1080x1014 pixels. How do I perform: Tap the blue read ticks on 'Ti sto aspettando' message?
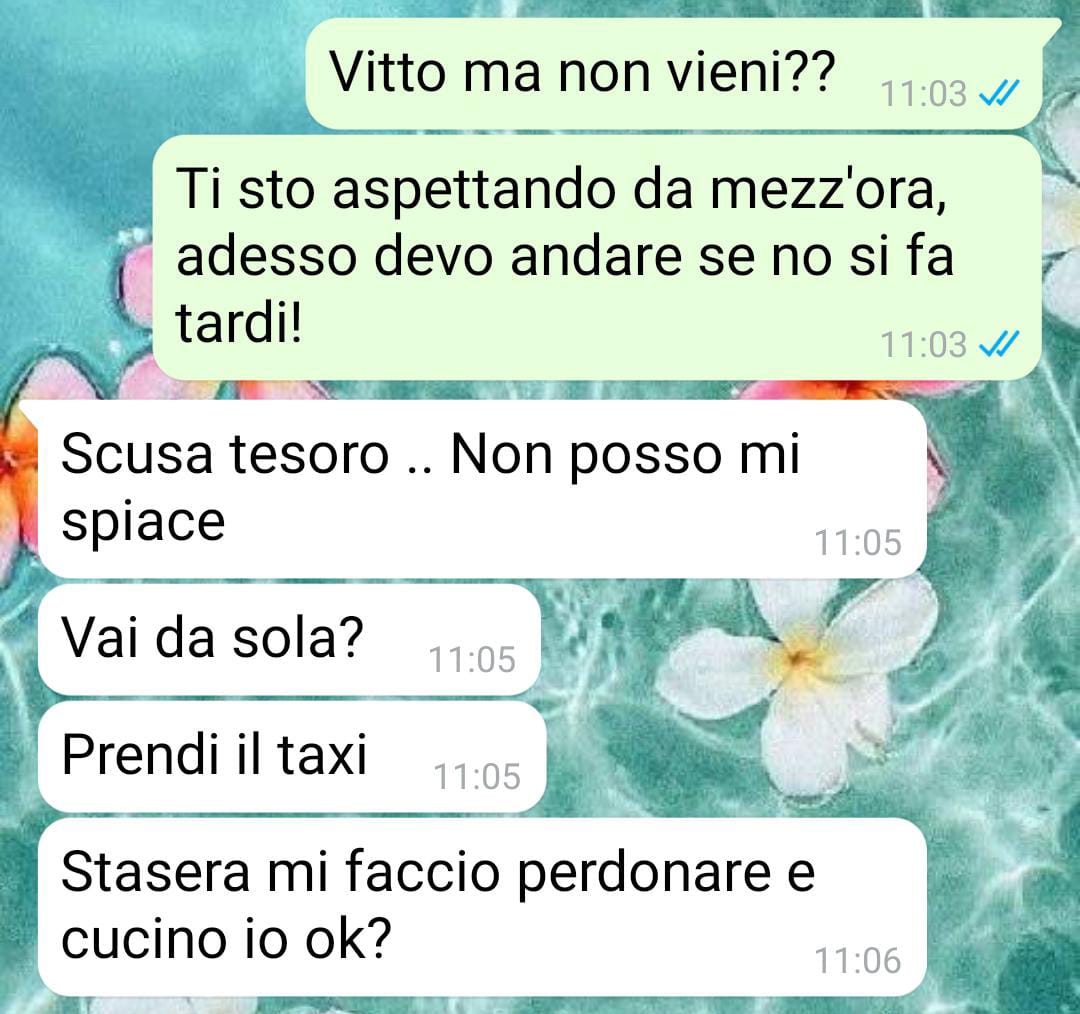[999, 344]
